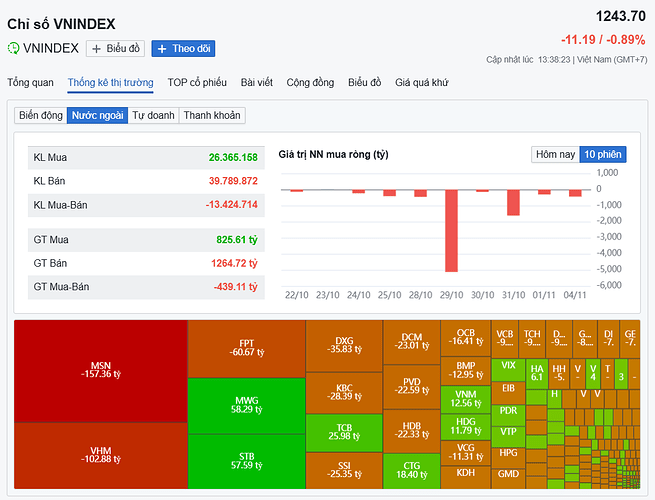Select the VCB treemap tile
Screen dimensions: 655x500
coord(505,339)
